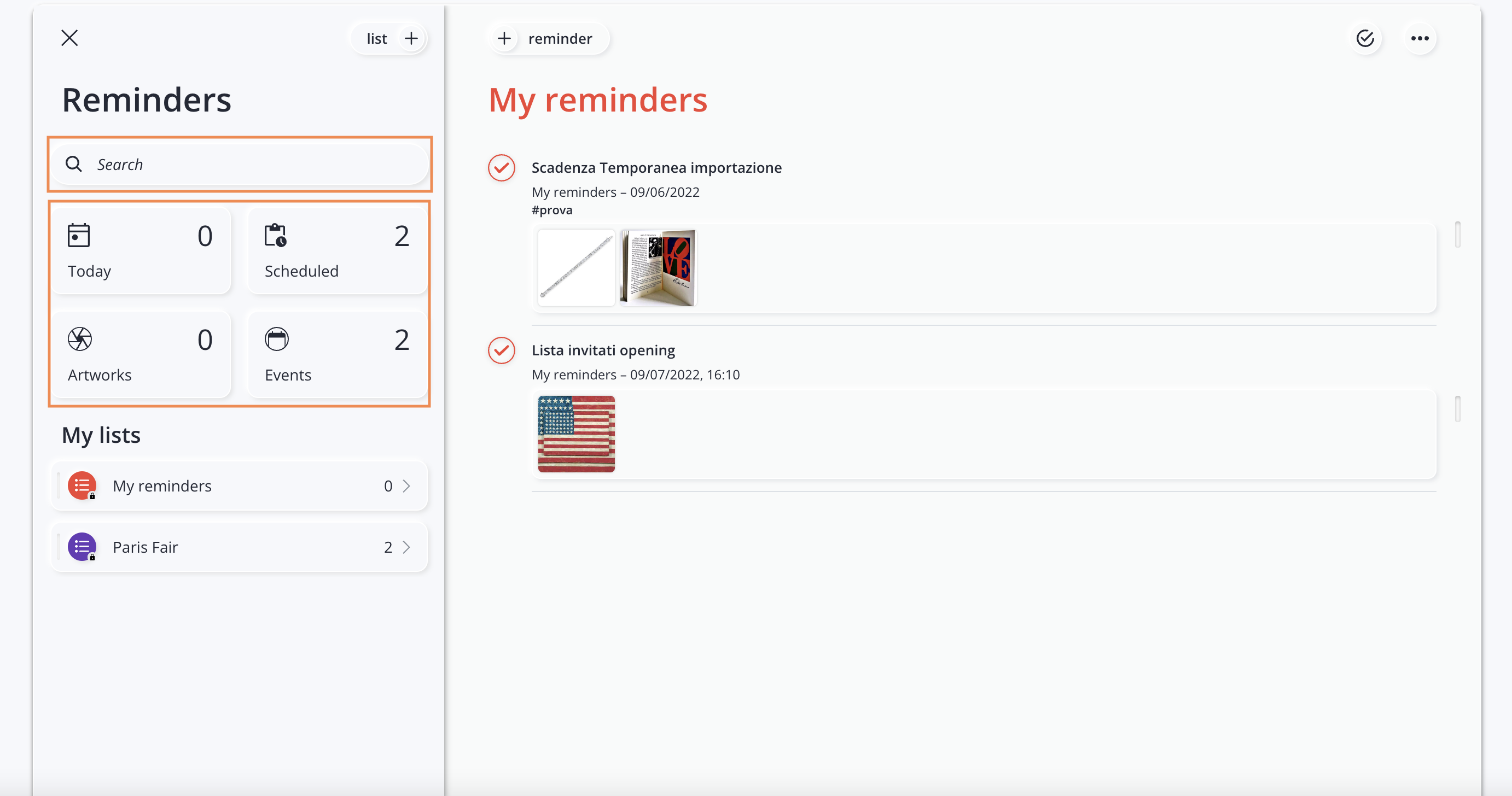Open the My reminders list row
This screenshot has height=796, width=1512.
point(240,485)
